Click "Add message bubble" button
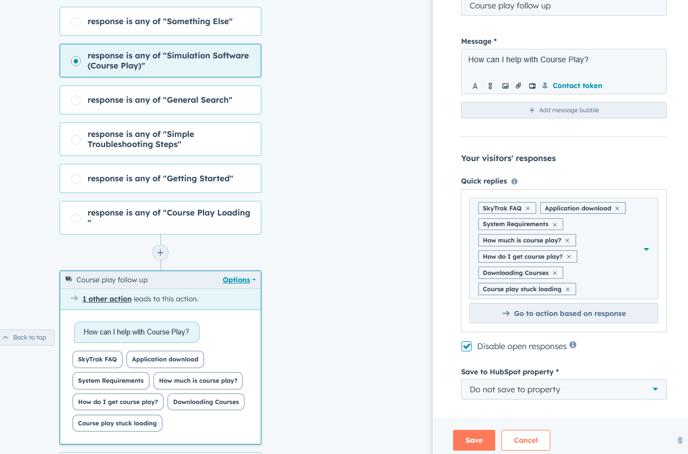This screenshot has width=688, height=454. pyautogui.click(x=563, y=110)
